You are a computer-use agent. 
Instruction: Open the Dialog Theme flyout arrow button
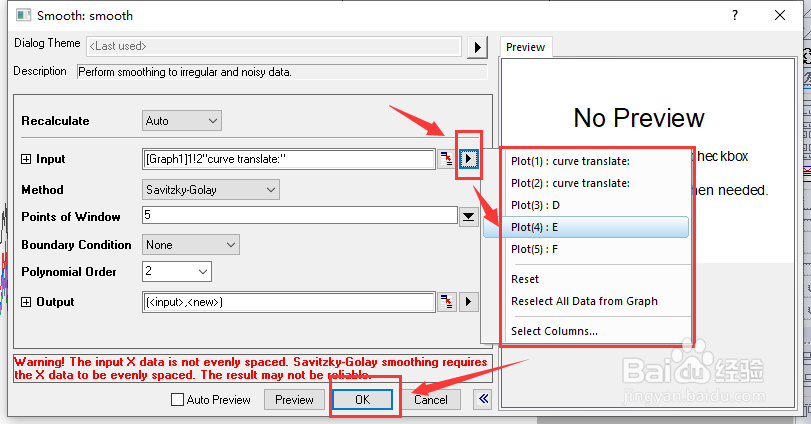(x=477, y=48)
